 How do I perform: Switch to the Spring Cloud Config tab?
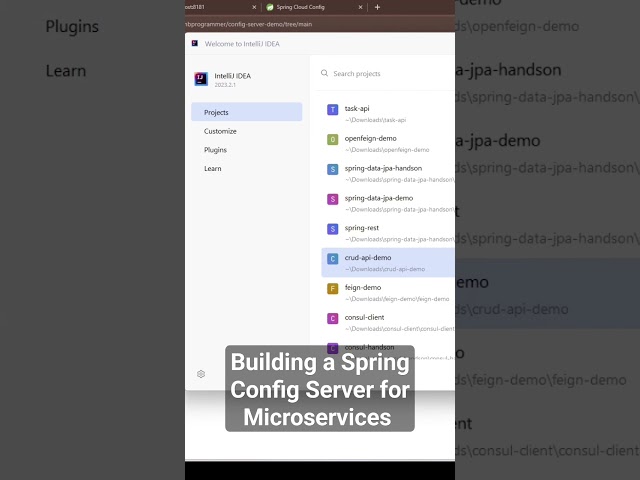tap(300, 7)
